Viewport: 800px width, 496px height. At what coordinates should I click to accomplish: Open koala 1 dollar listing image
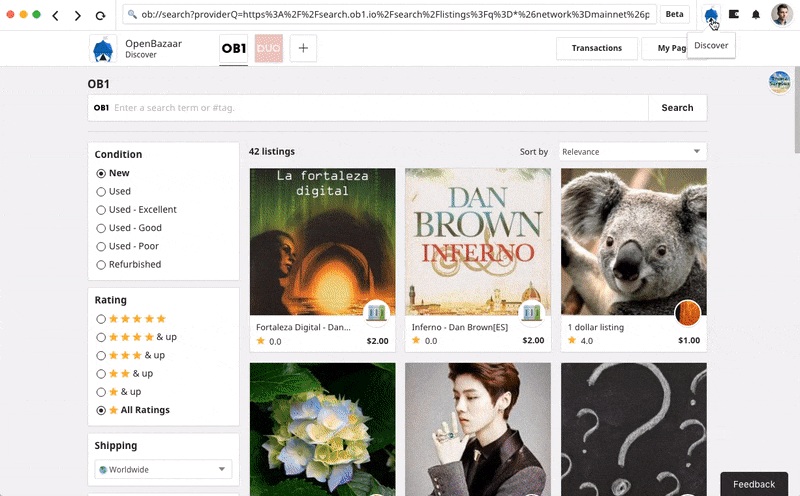point(634,241)
